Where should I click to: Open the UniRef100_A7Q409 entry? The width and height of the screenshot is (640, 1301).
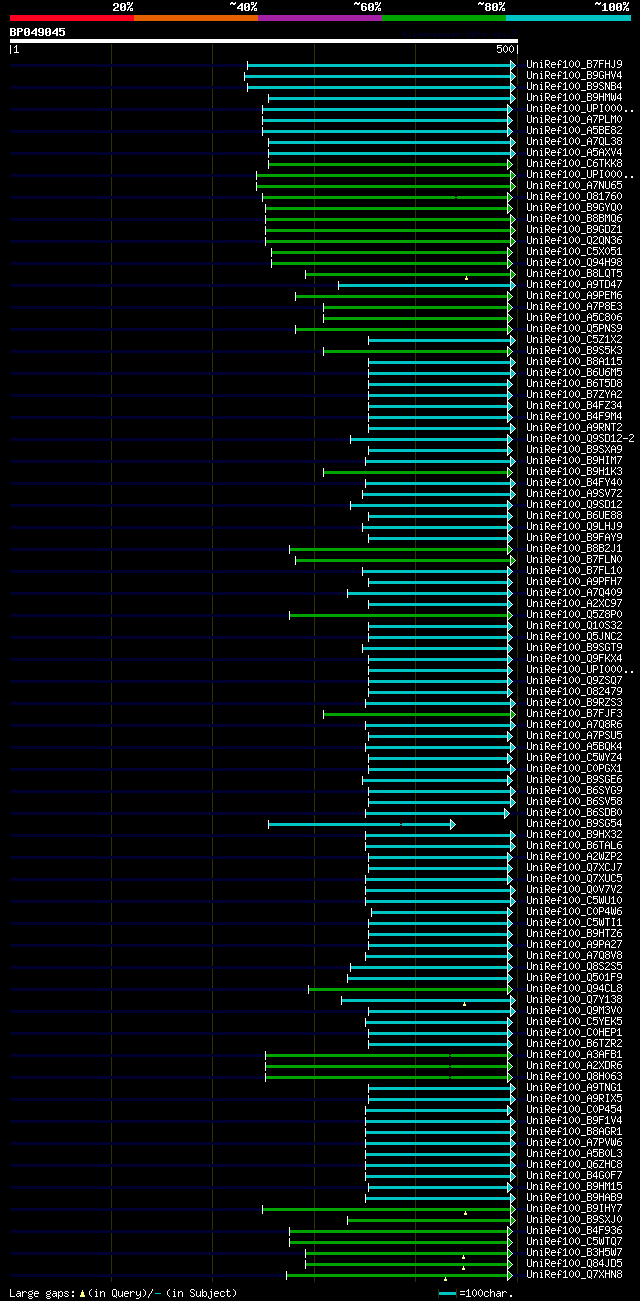574,592
